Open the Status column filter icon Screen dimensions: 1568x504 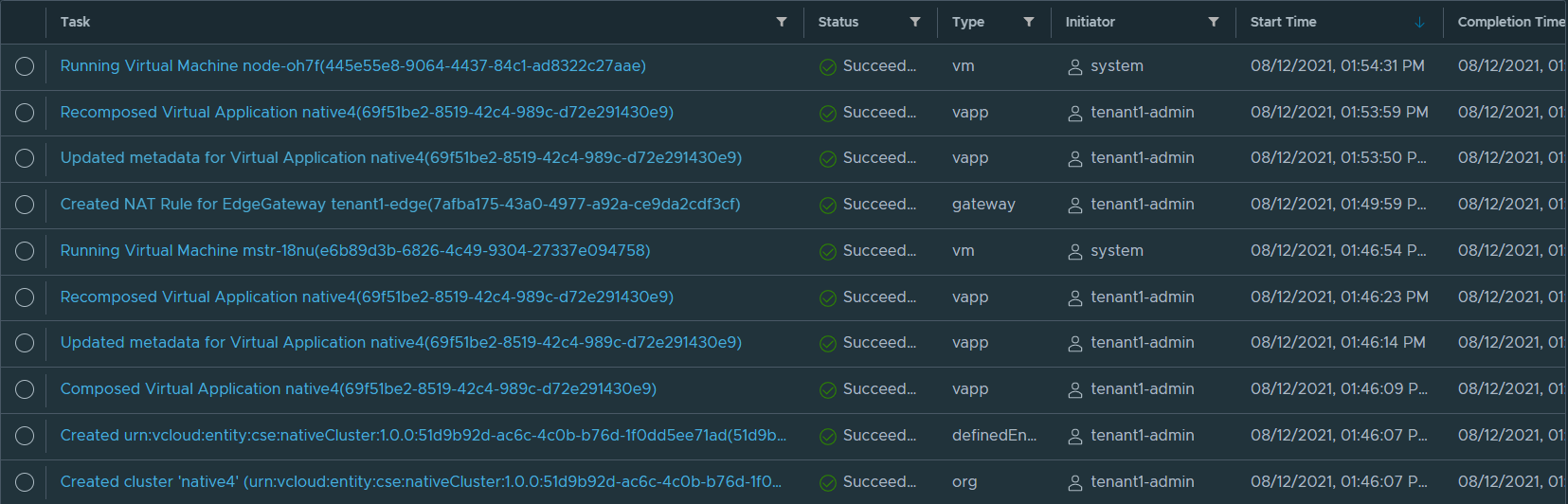pyautogui.click(x=915, y=22)
